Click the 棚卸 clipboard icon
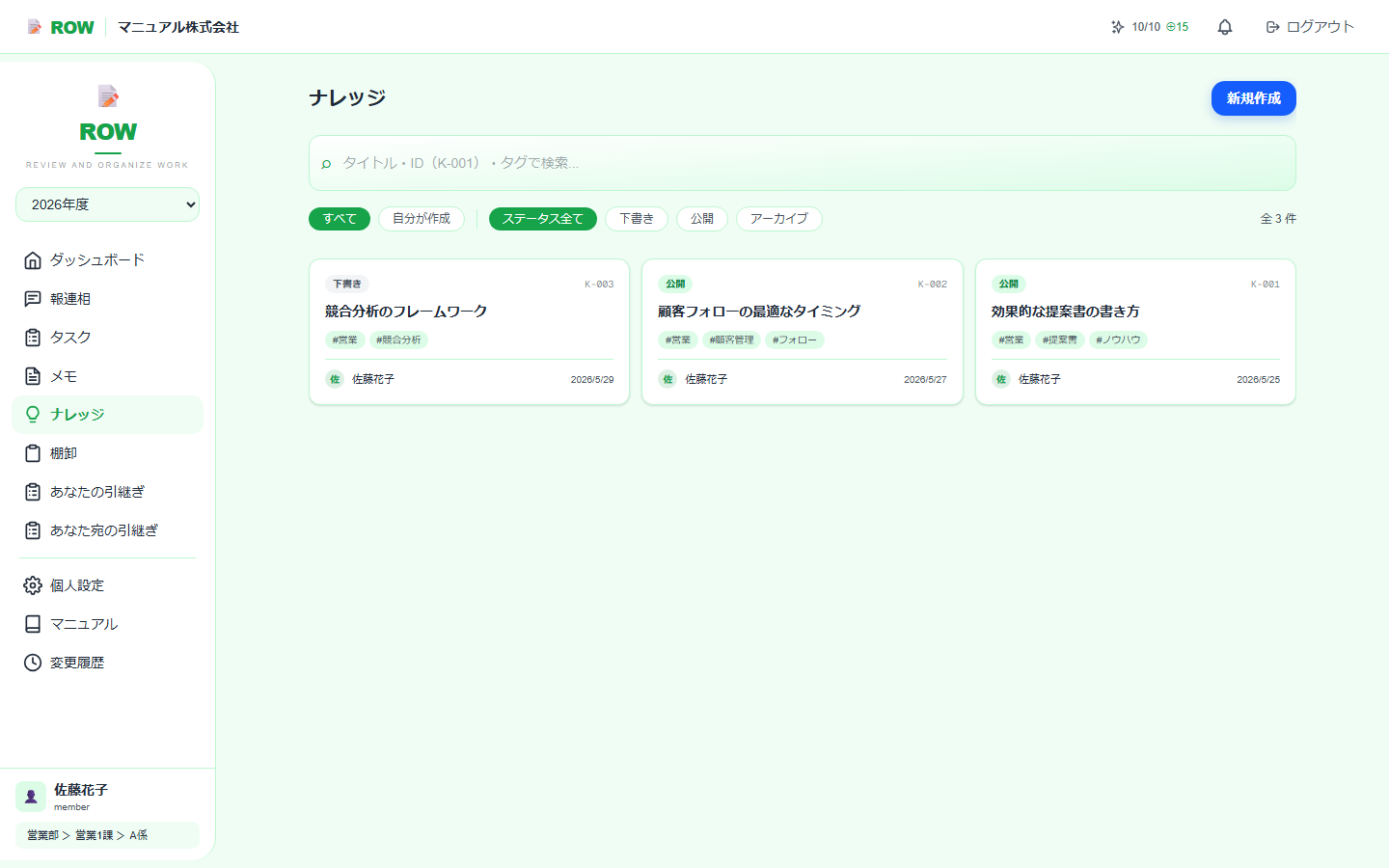1389x868 pixels. click(x=33, y=453)
